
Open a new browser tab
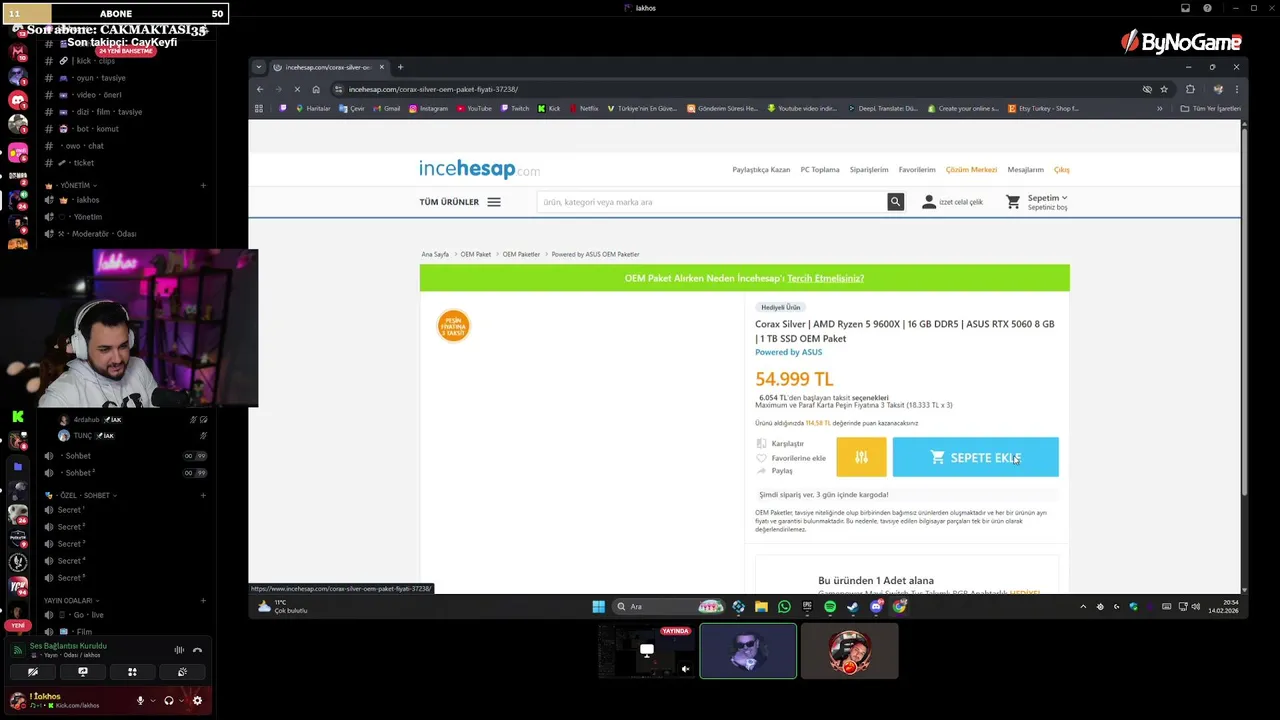[400, 67]
